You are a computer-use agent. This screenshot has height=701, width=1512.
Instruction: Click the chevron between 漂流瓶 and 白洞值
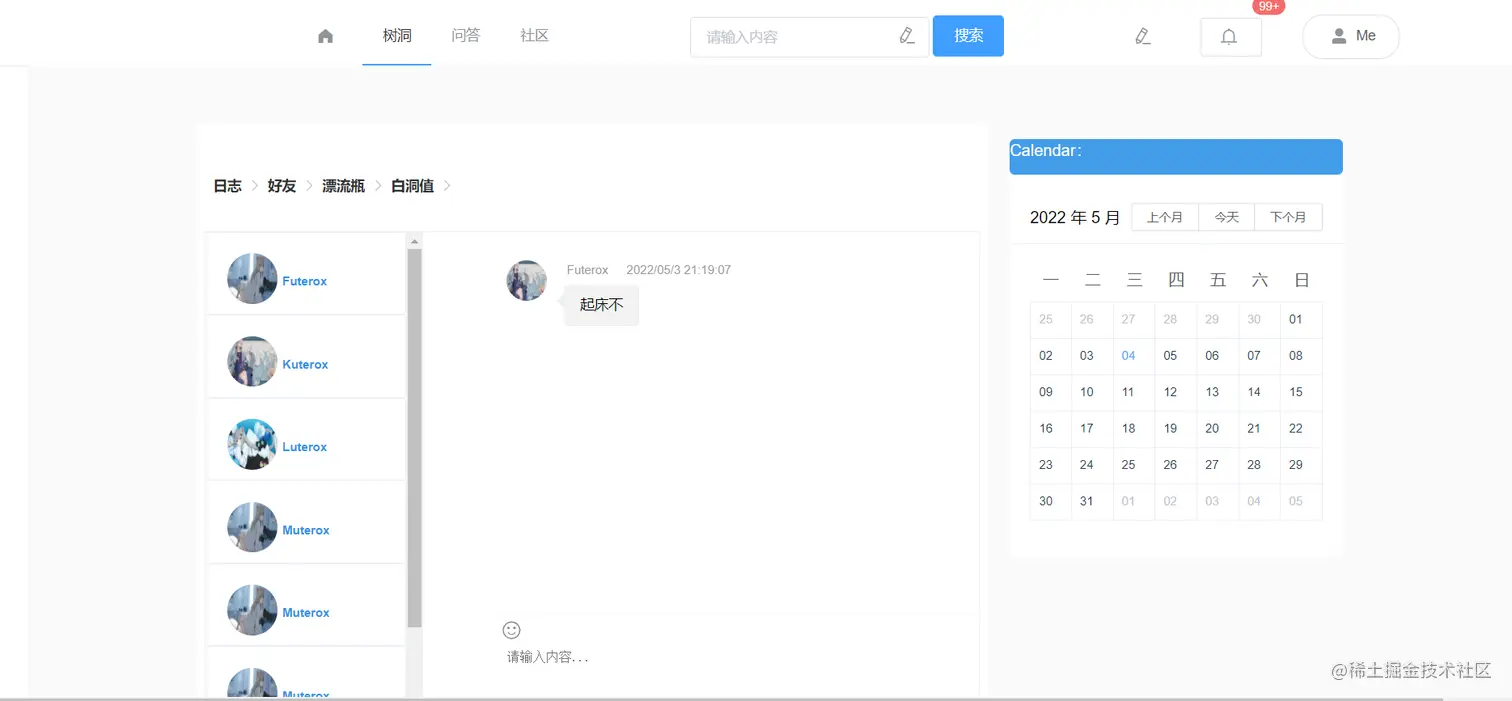pyautogui.click(x=377, y=186)
